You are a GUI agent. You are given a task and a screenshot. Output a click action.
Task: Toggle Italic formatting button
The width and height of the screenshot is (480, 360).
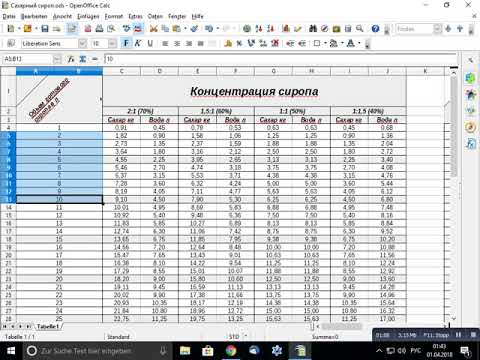point(138,43)
